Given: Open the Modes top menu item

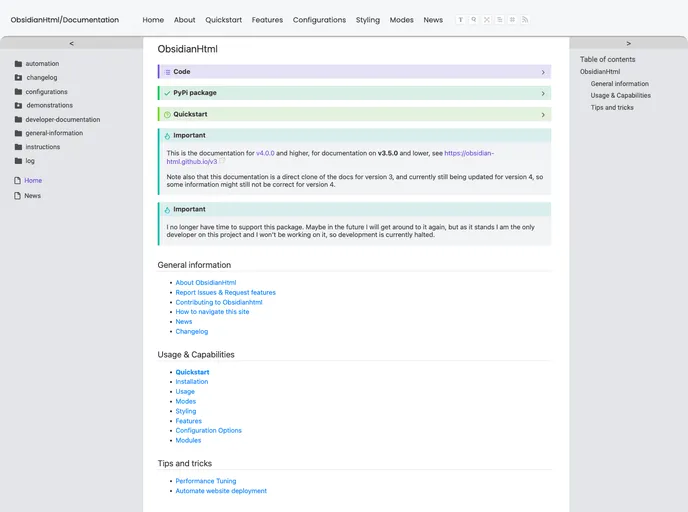Looking at the screenshot, I should coord(401,20).
